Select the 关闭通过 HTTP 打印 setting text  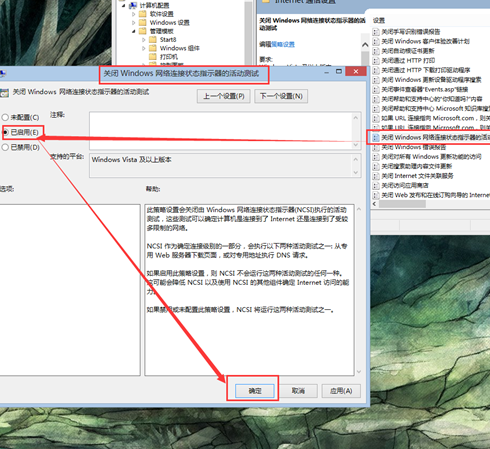click(x=408, y=61)
